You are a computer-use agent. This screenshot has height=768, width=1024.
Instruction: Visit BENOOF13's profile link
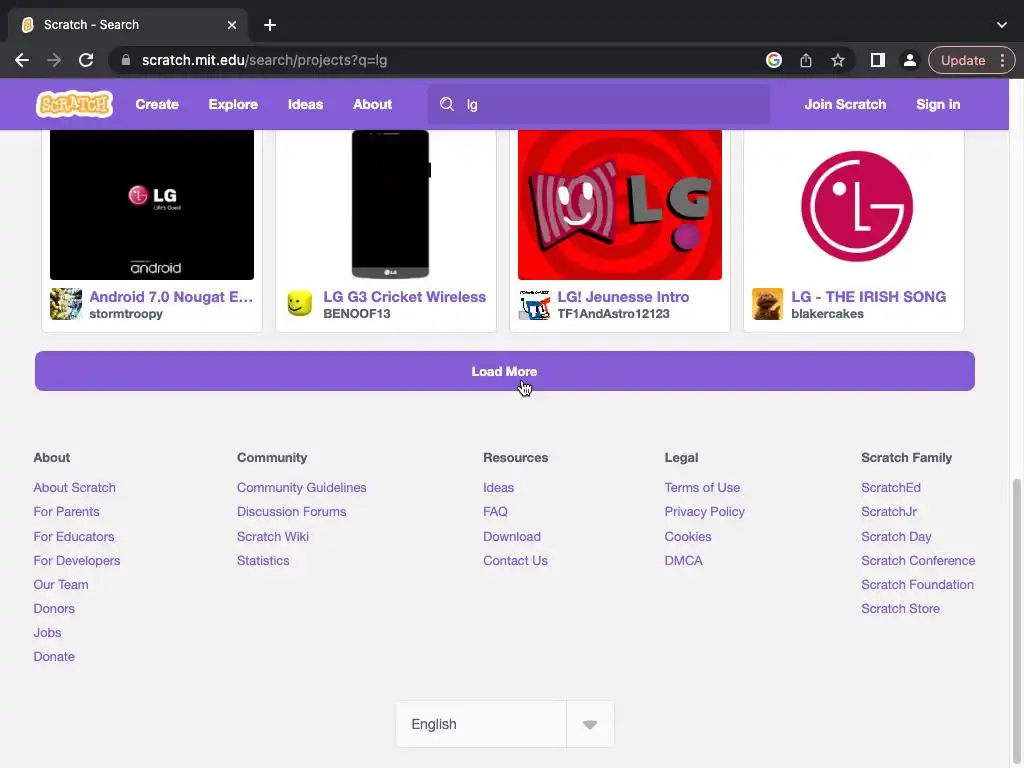(x=357, y=314)
